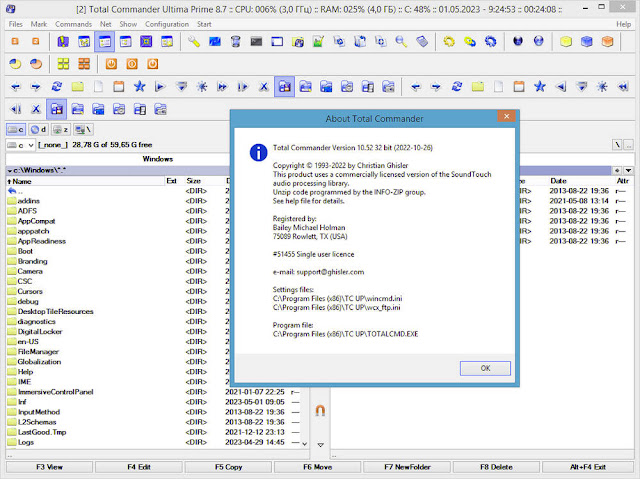Click the orange brick grid icon
Screen dimensions: 640x479
point(84,64)
